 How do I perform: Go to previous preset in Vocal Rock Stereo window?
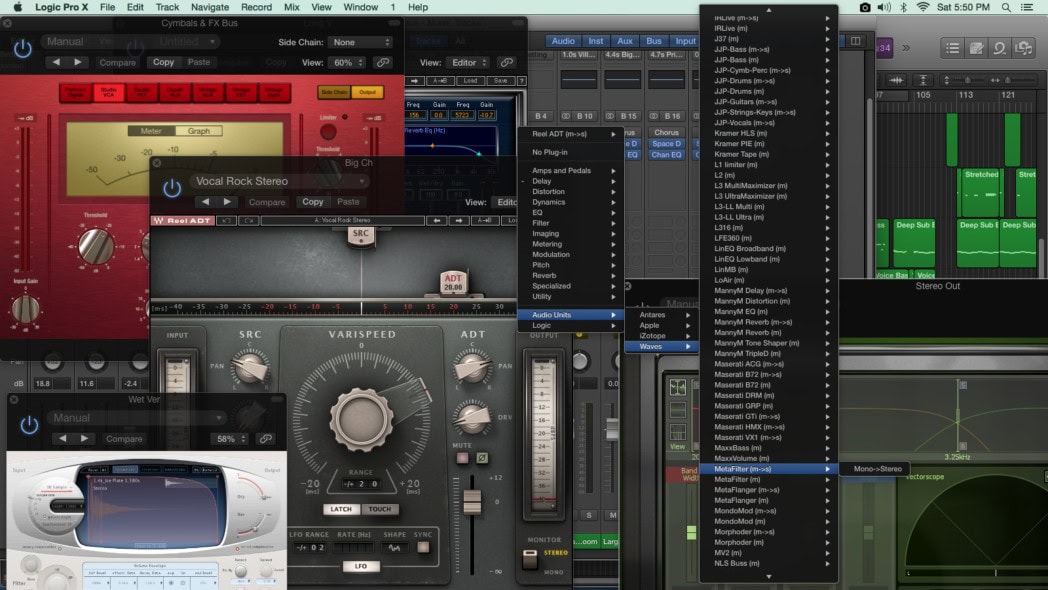205,202
